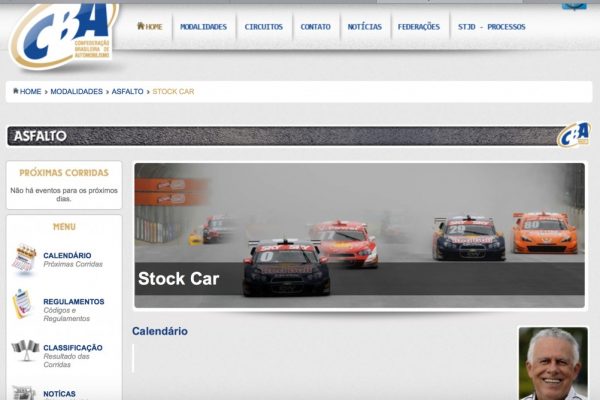Click the home icon in breadcrumb
The height and width of the screenshot is (400, 600).
pyautogui.click(x=16, y=91)
